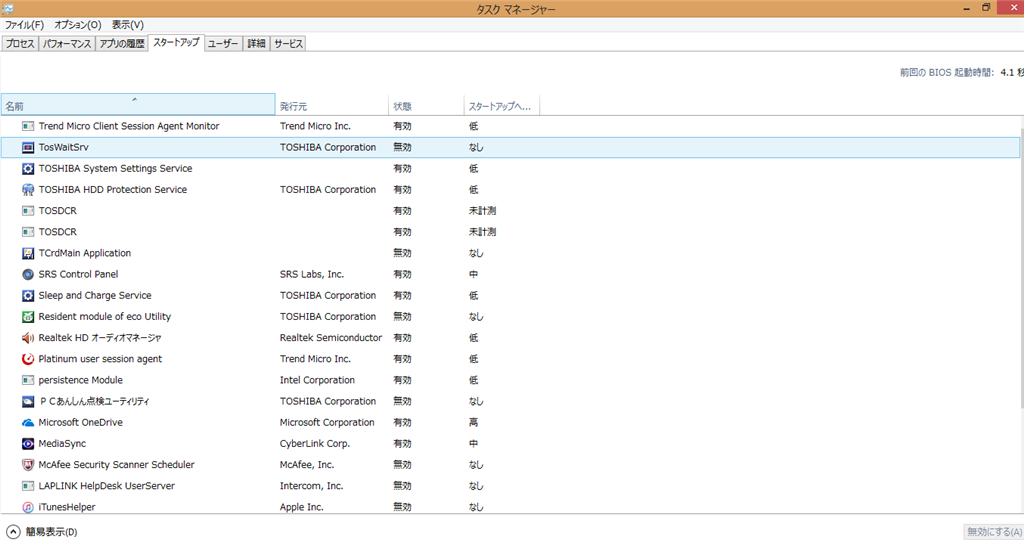Click the Realtek Semiconductor publisher cell

[330, 338]
